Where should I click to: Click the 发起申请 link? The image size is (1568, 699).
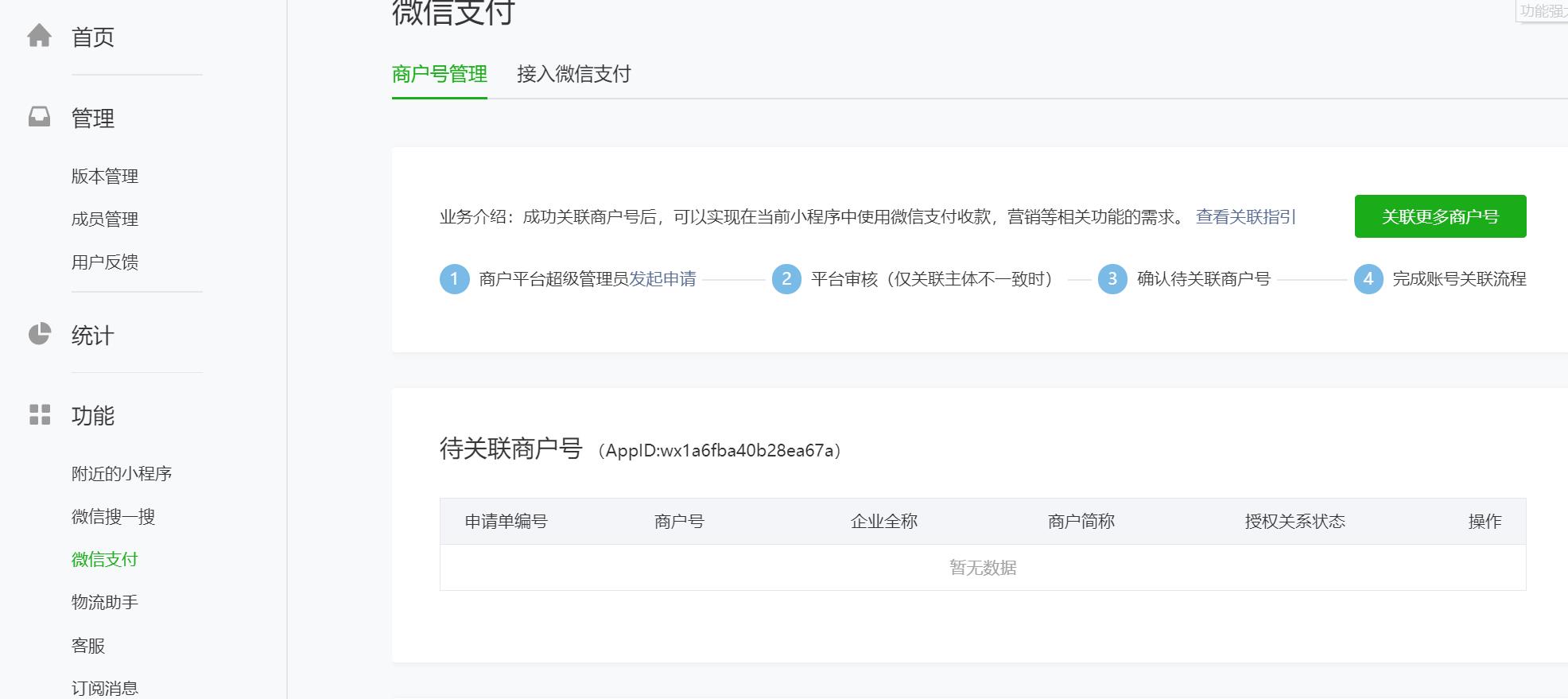click(662, 279)
